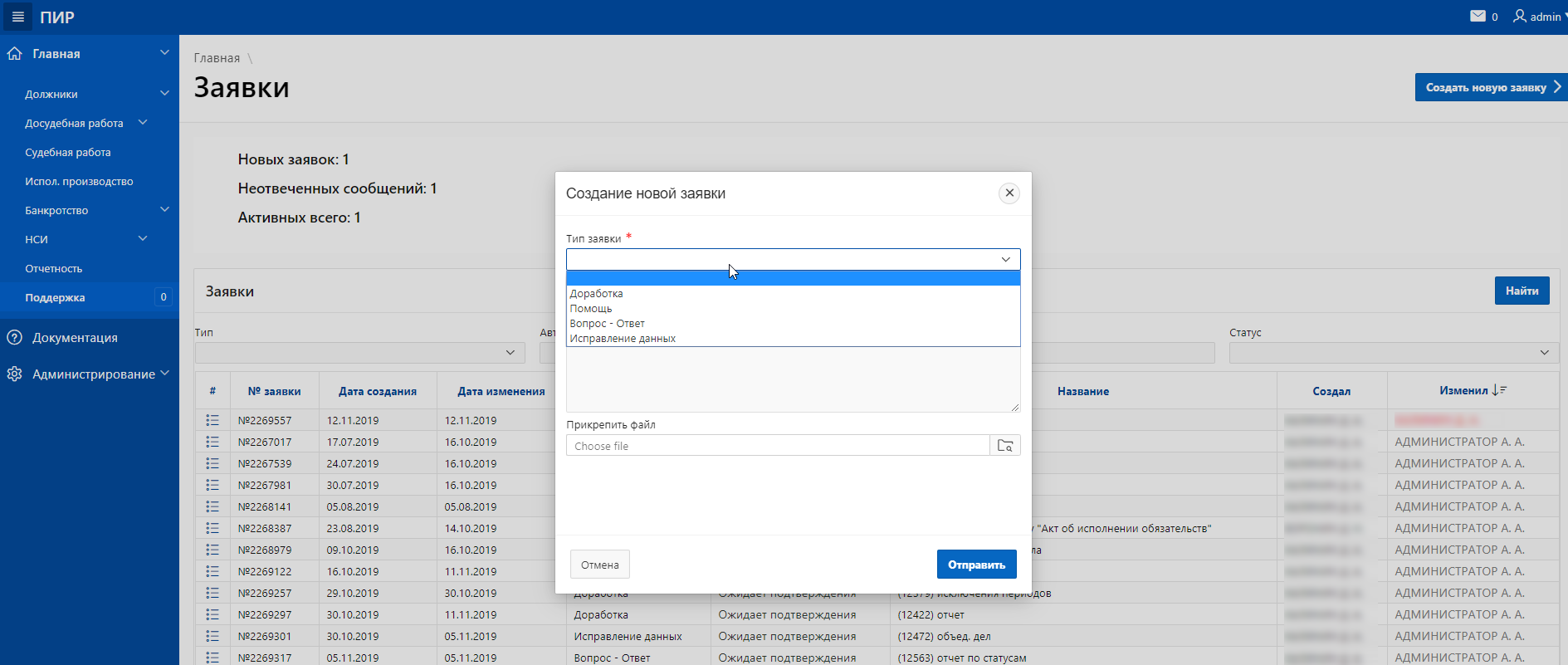
Task: Click the Отмена button in dialog
Action: [x=599, y=565]
